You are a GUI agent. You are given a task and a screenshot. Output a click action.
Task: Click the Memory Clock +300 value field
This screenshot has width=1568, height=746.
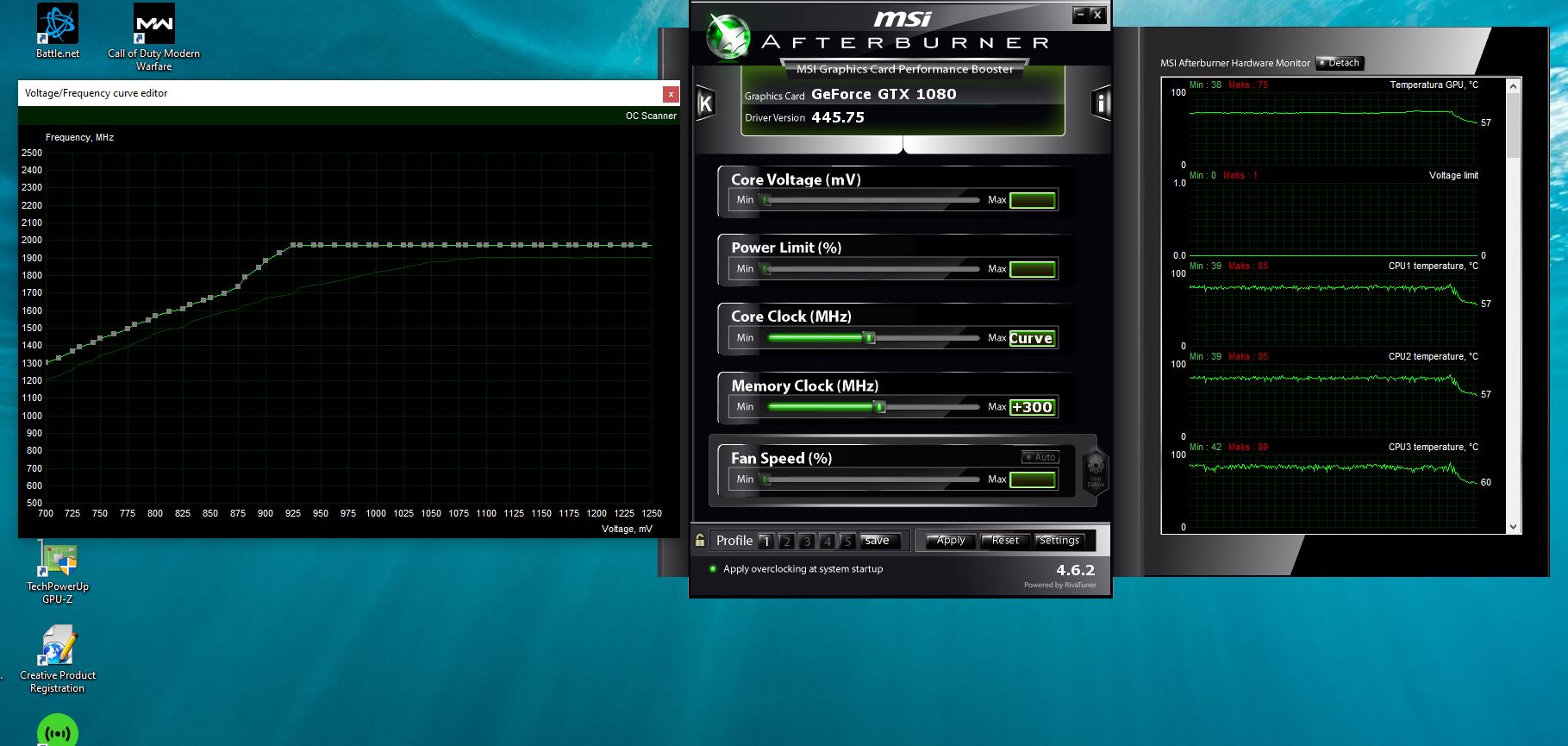1033,407
